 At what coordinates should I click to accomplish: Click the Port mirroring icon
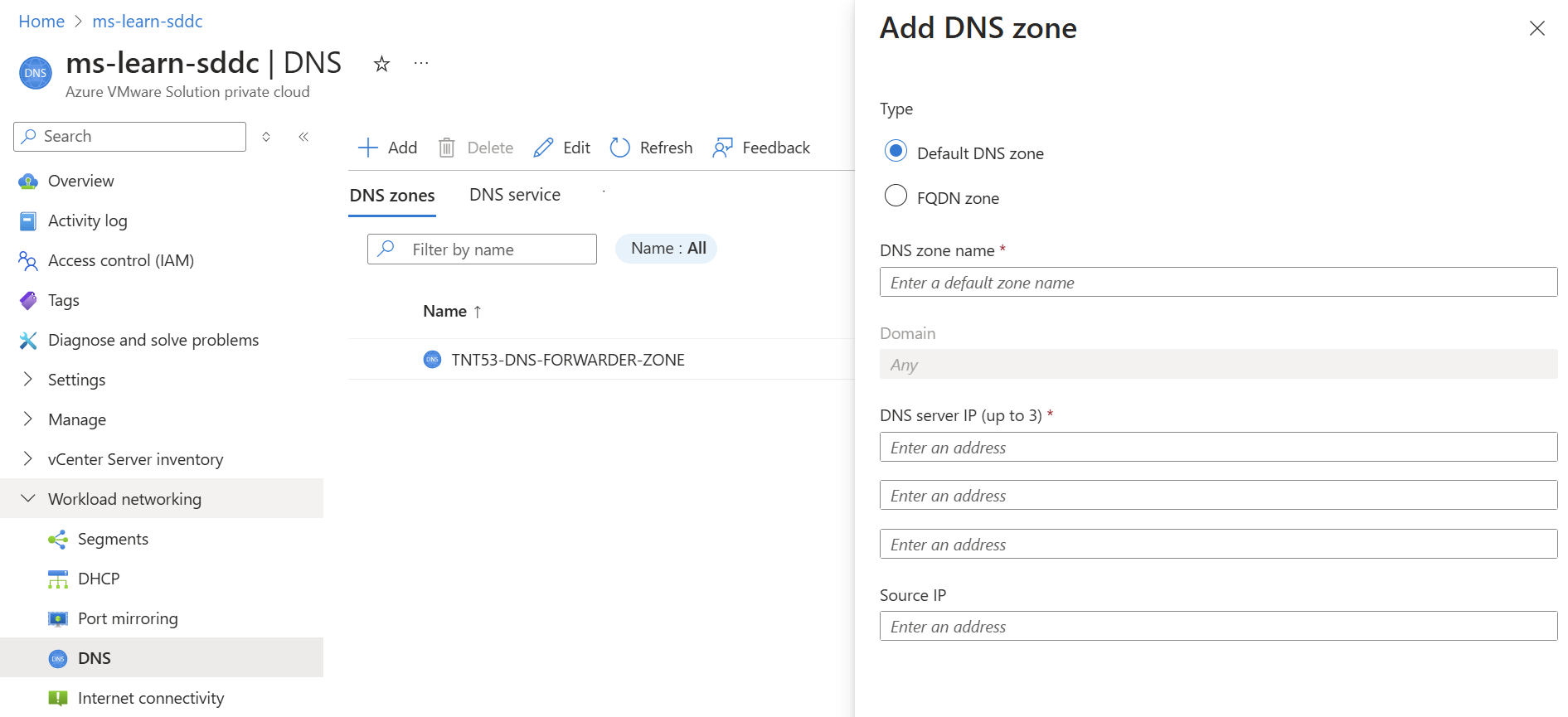pos(58,619)
